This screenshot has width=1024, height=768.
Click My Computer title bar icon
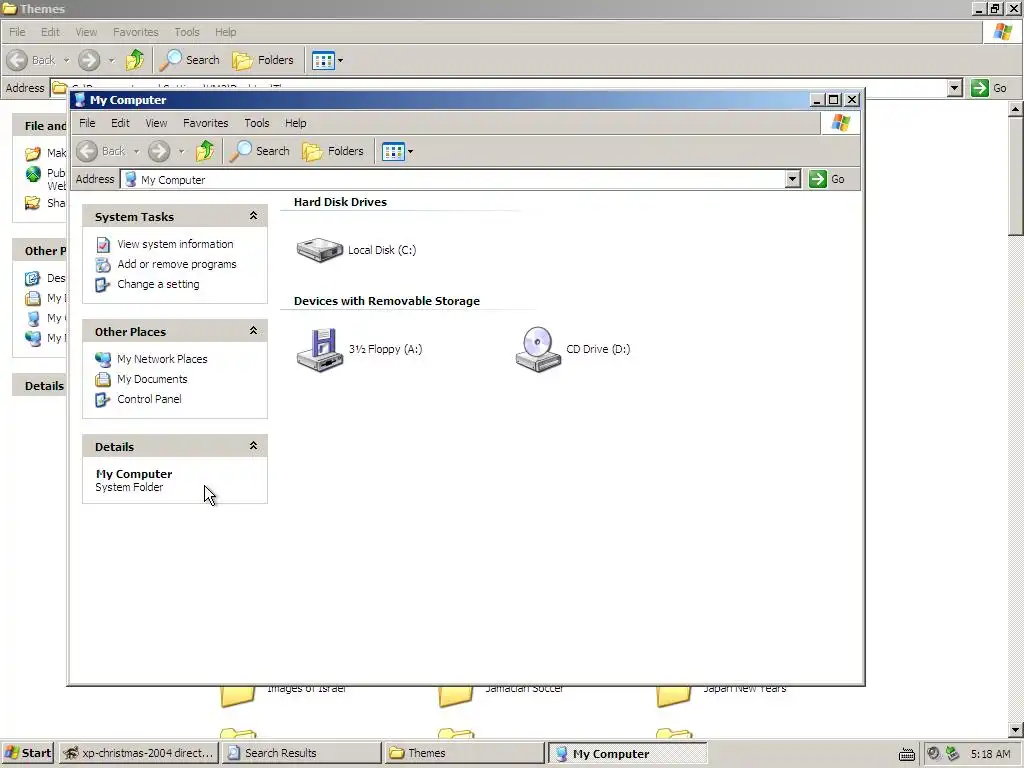[x=80, y=100]
